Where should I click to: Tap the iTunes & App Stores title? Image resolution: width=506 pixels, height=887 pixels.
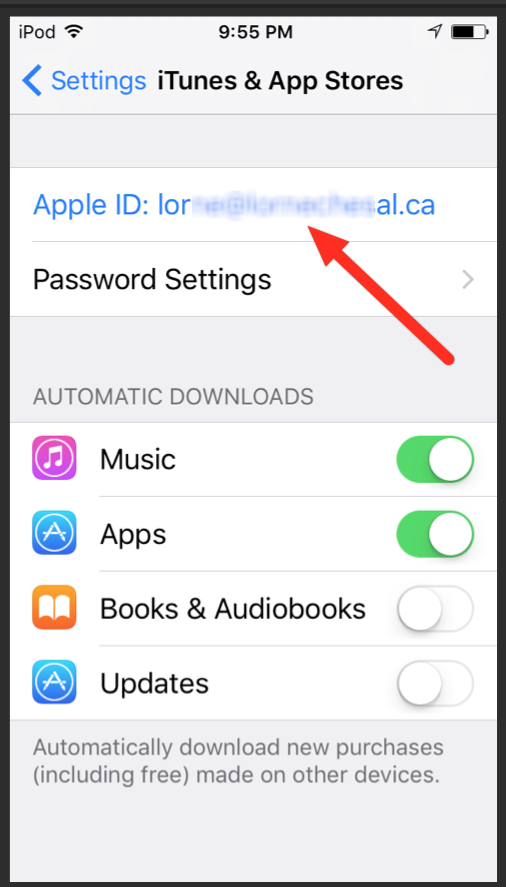280,80
